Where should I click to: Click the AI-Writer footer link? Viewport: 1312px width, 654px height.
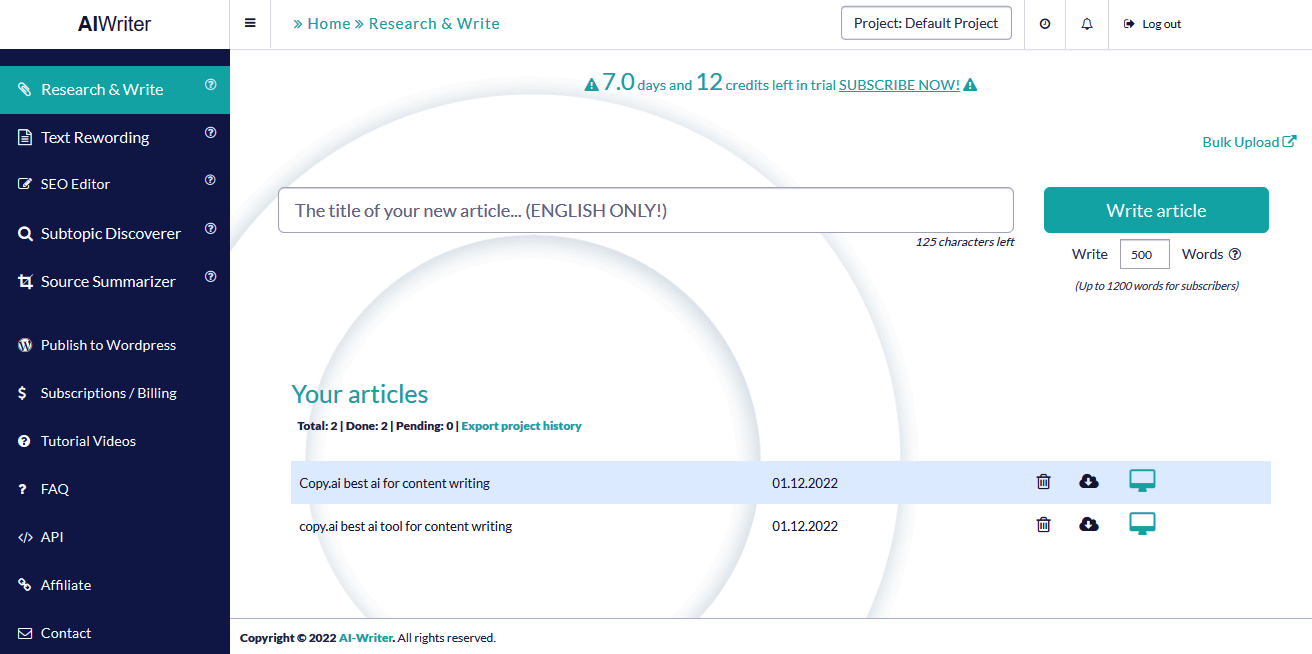pos(366,638)
